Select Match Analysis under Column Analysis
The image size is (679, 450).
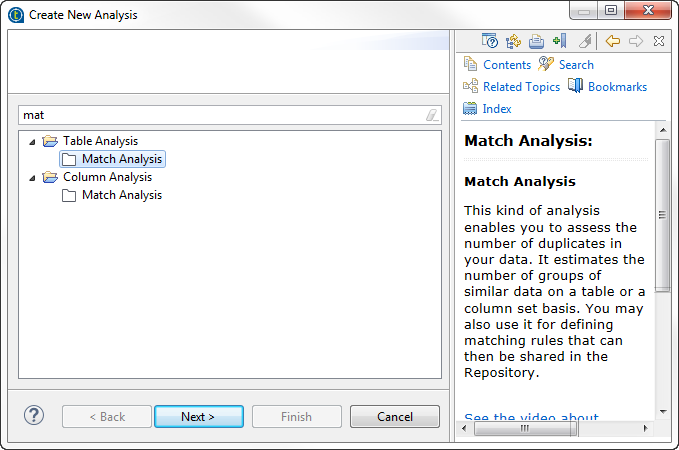121,195
